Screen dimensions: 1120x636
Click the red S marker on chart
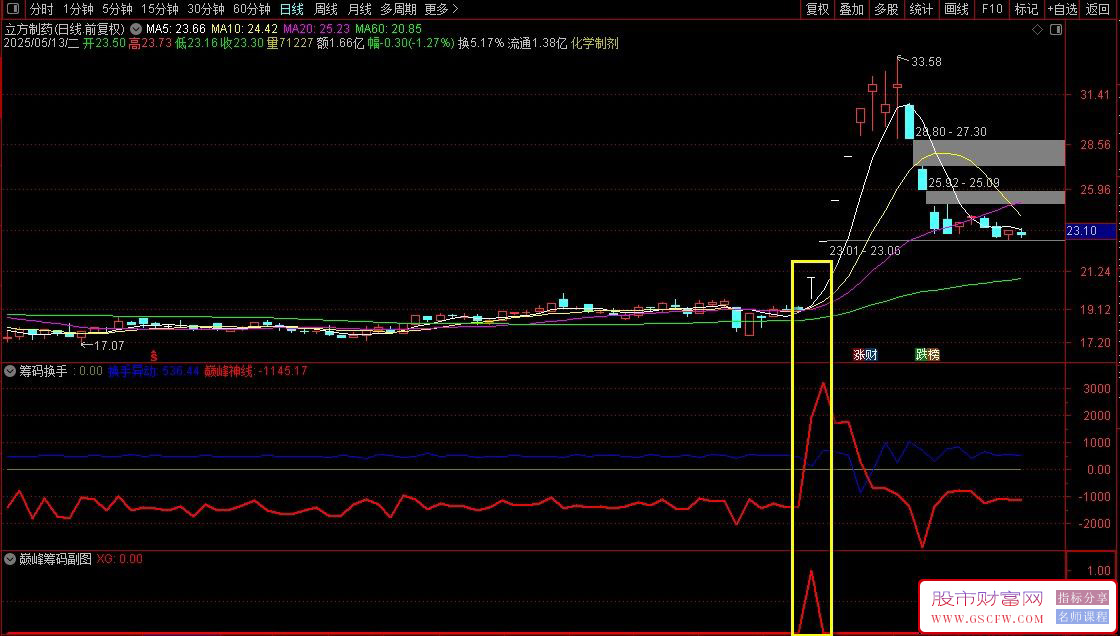pos(153,354)
